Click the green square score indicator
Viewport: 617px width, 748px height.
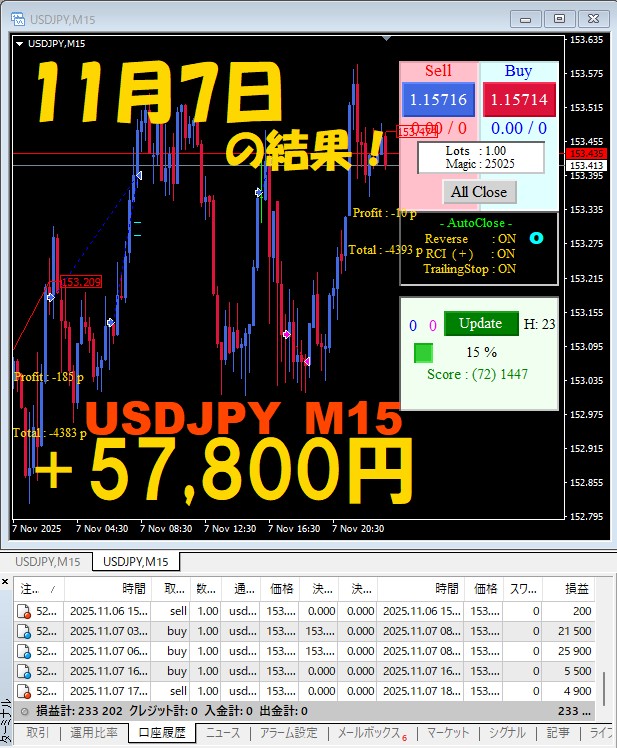point(423,353)
